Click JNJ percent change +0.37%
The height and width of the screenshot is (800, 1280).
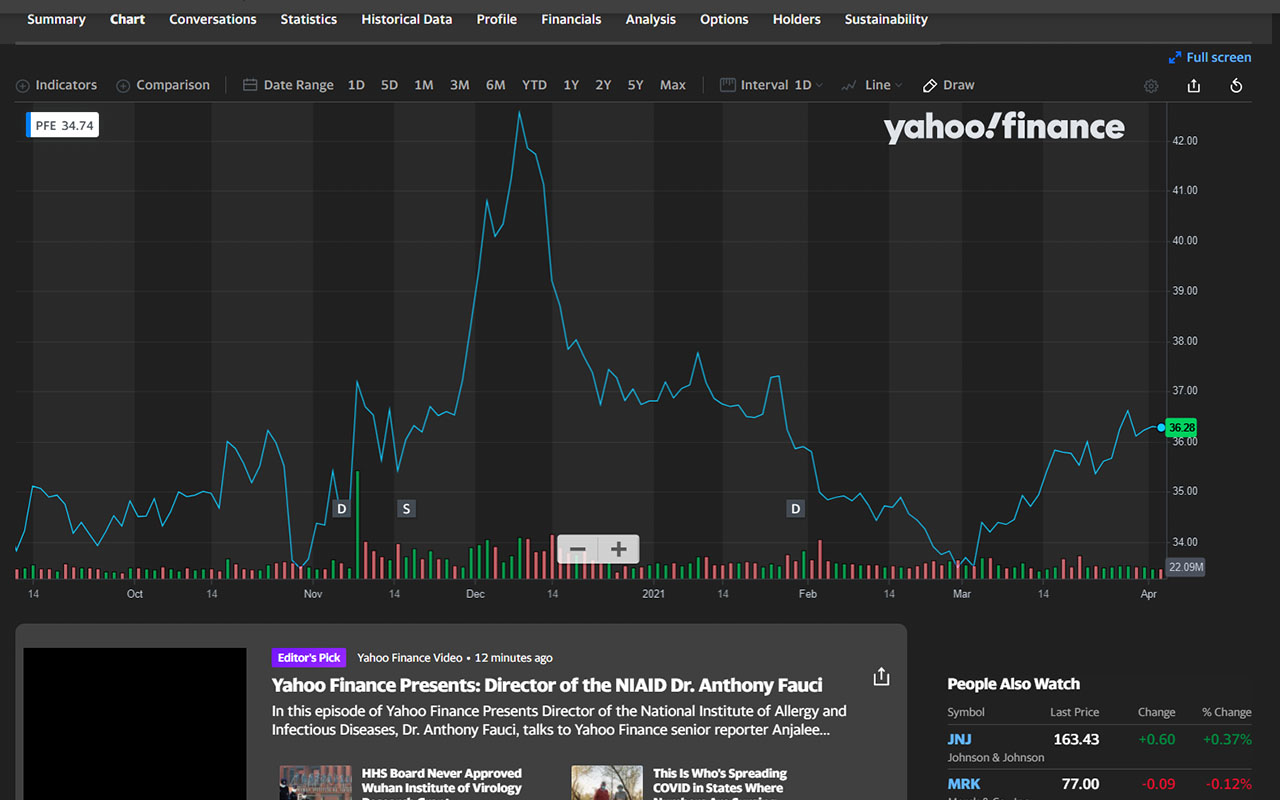pyautogui.click(x=1228, y=739)
